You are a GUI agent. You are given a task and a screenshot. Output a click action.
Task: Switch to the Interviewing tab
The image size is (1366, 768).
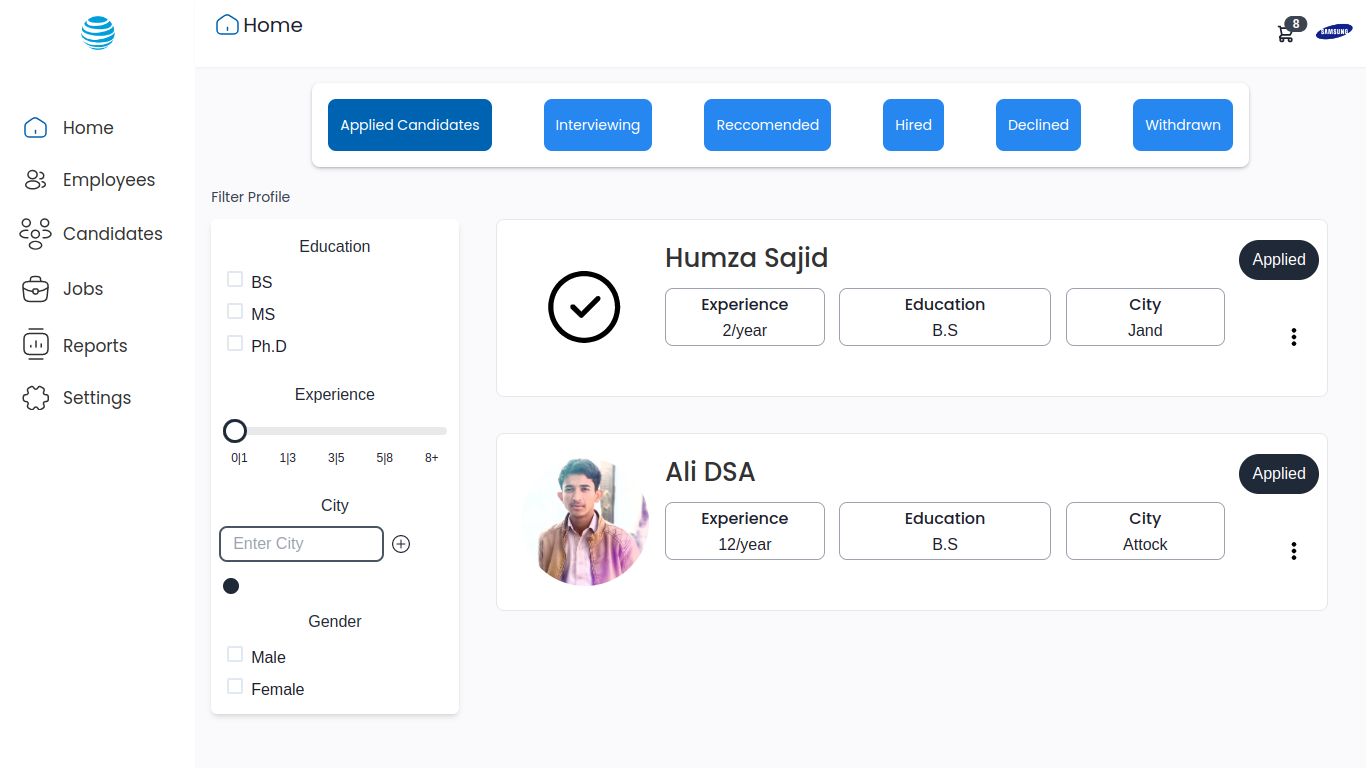click(597, 125)
